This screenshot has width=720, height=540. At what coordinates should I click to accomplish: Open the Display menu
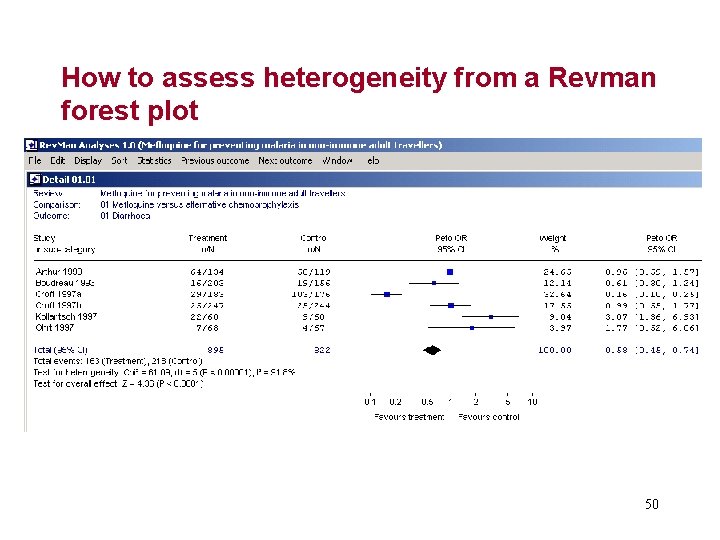[88, 161]
